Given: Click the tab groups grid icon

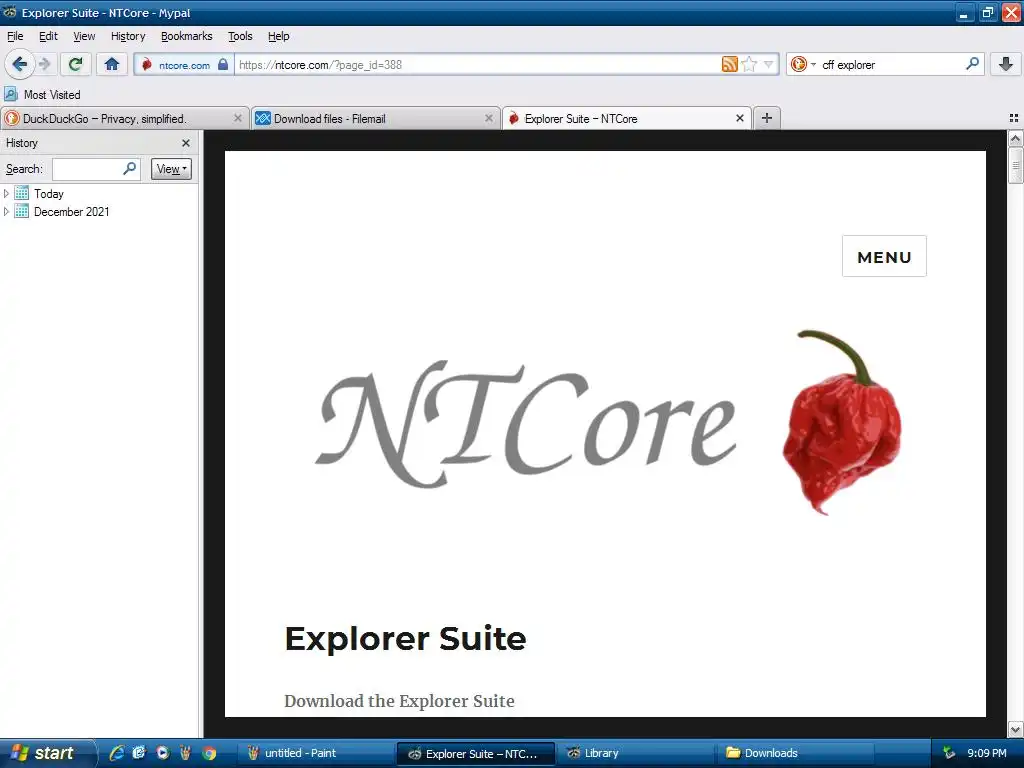Looking at the screenshot, I should (1014, 118).
